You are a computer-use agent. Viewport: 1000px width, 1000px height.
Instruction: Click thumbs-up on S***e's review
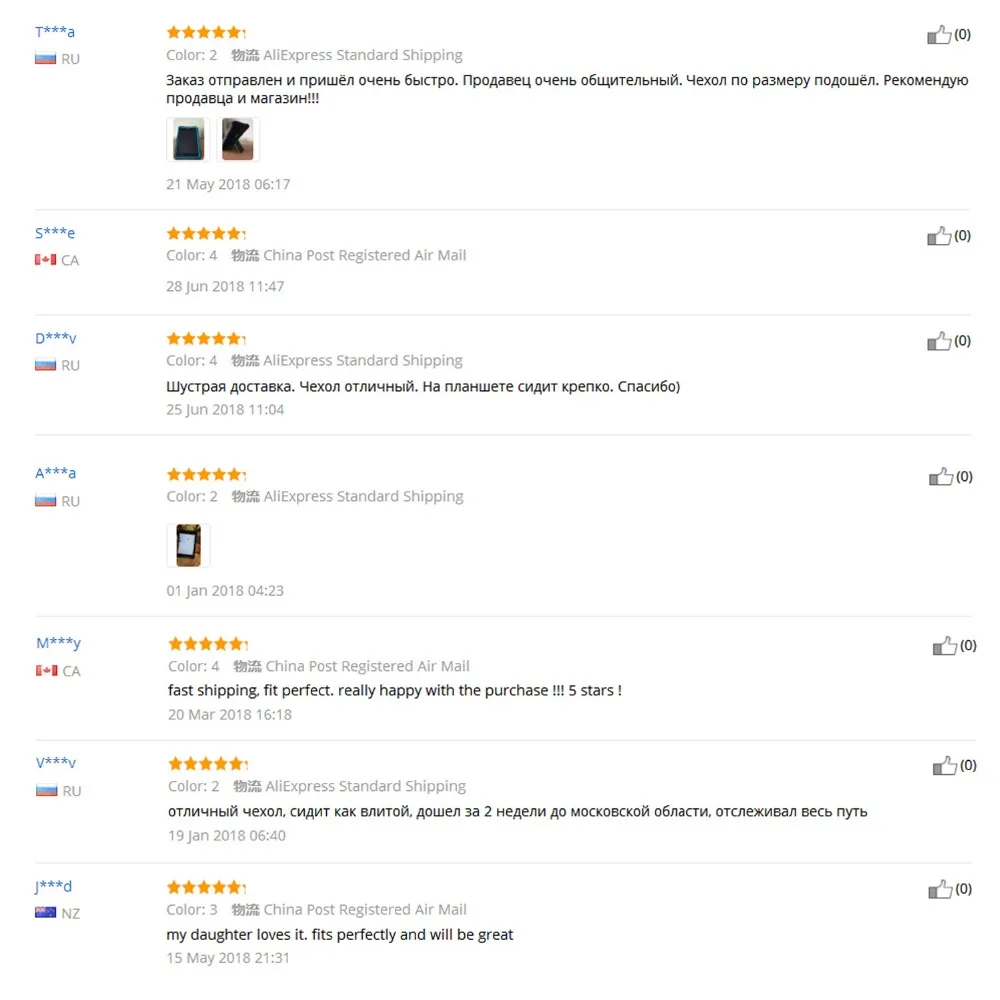939,236
